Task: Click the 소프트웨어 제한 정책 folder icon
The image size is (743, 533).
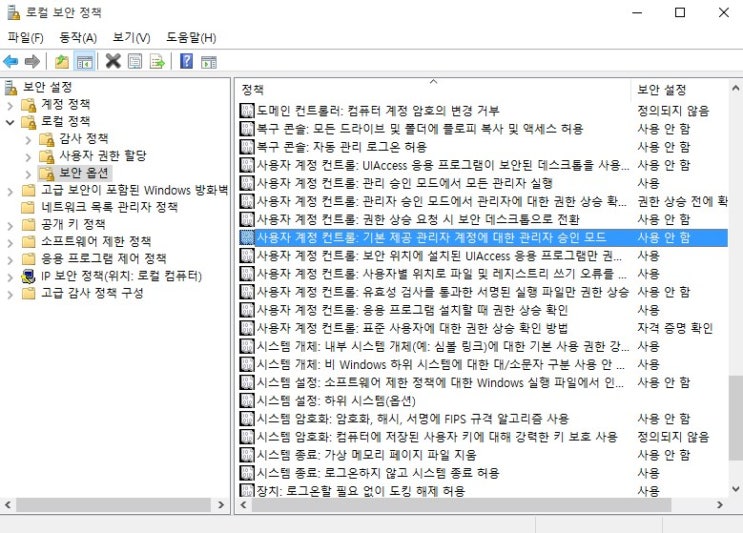Action: pyautogui.click(x=28, y=242)
